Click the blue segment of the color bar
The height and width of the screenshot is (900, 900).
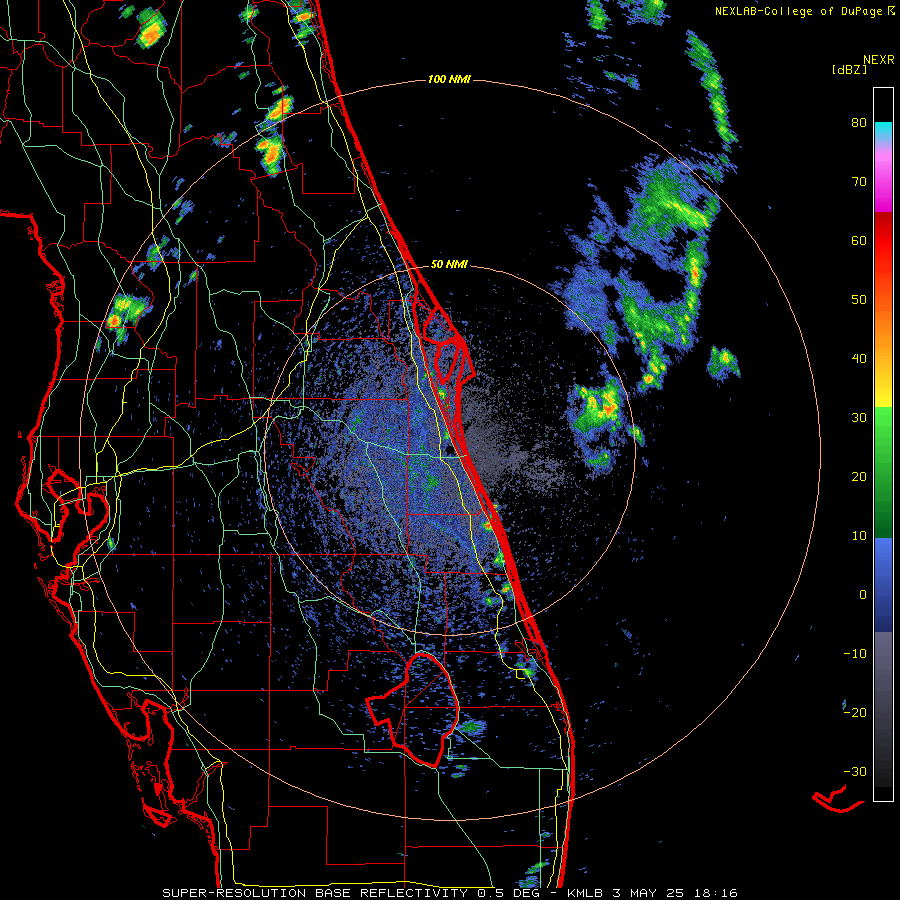883,585
